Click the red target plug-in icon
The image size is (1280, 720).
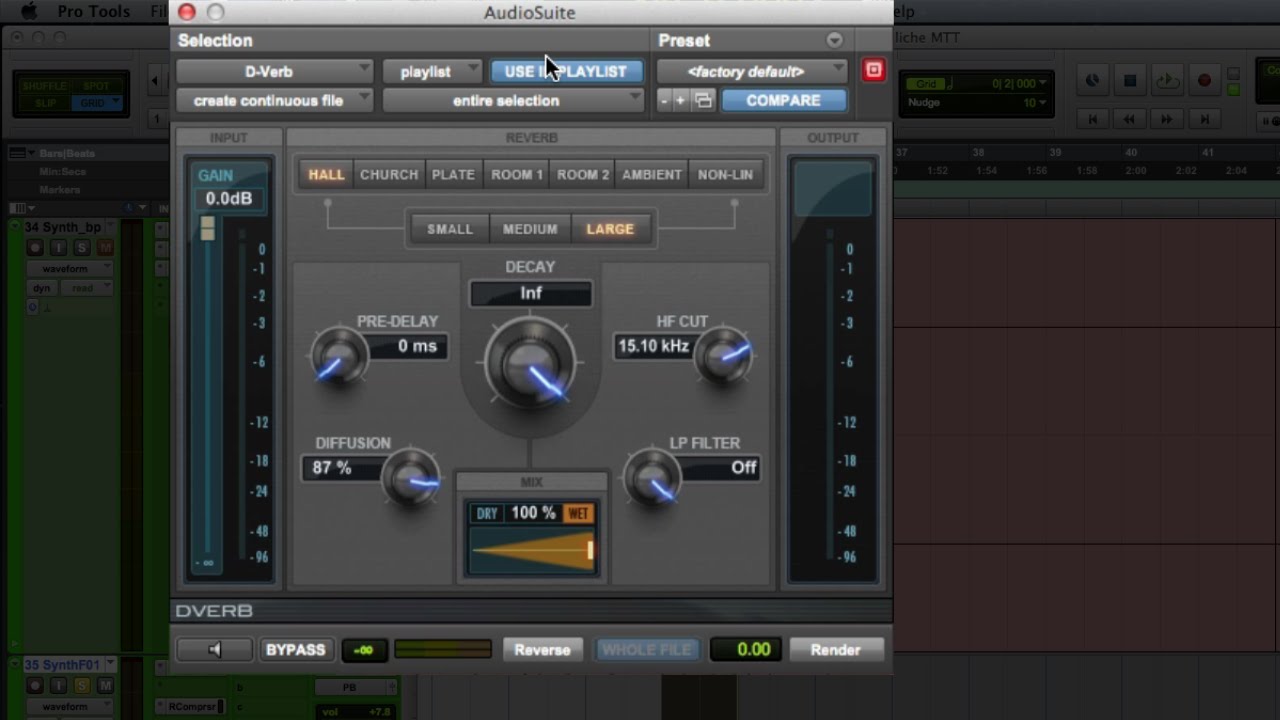874,70
